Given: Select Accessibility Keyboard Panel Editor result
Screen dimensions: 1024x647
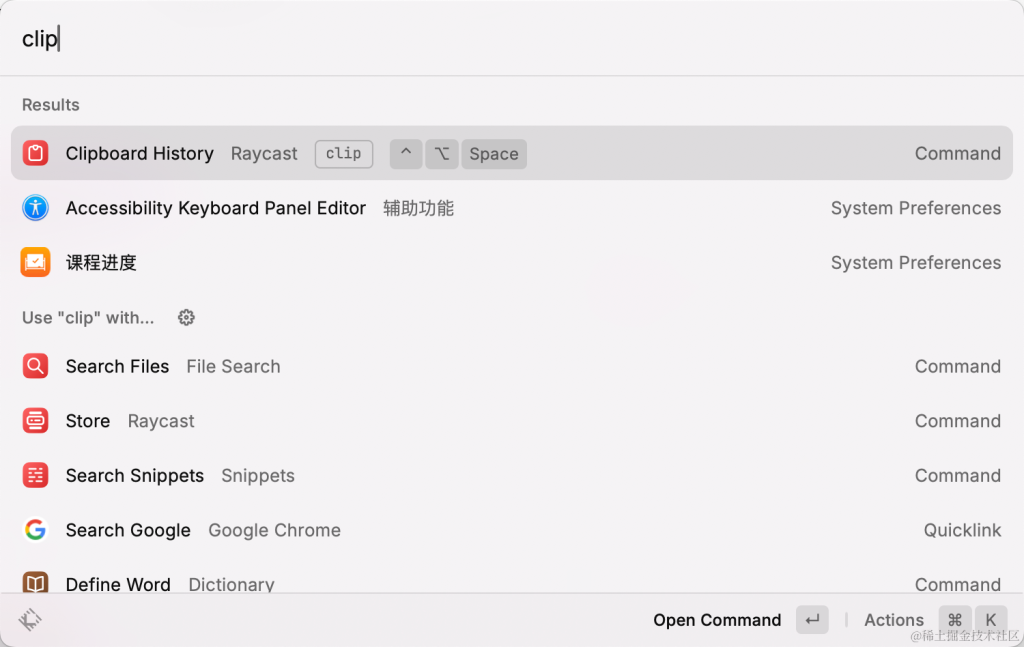Looking at the screenshot, I should tap(512, 208).
